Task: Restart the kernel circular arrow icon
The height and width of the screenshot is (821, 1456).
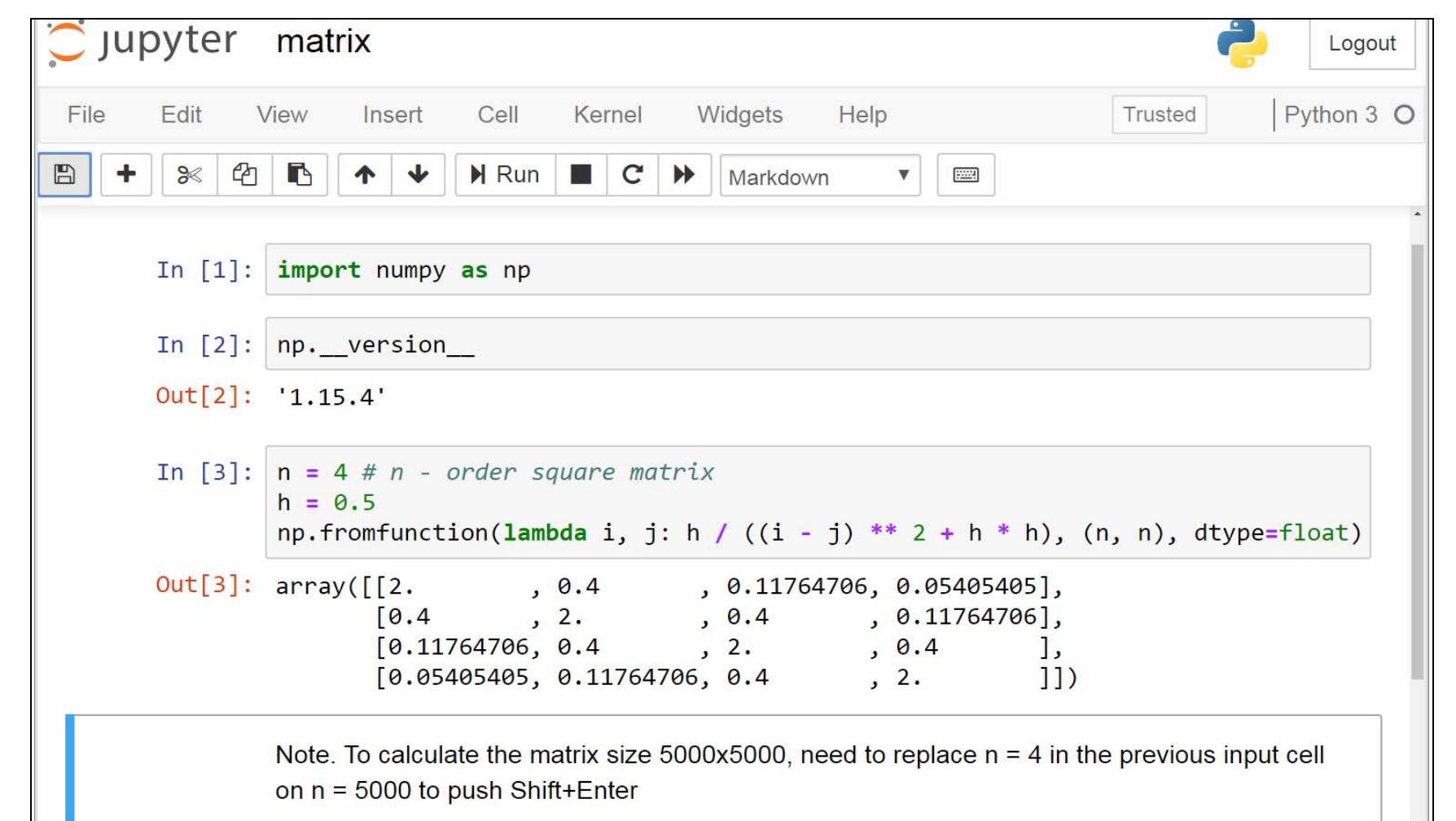Action: 632,174
